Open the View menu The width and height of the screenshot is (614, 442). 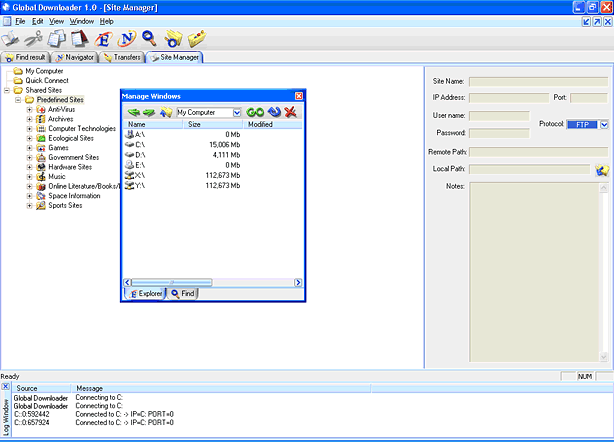coord(56,21)
